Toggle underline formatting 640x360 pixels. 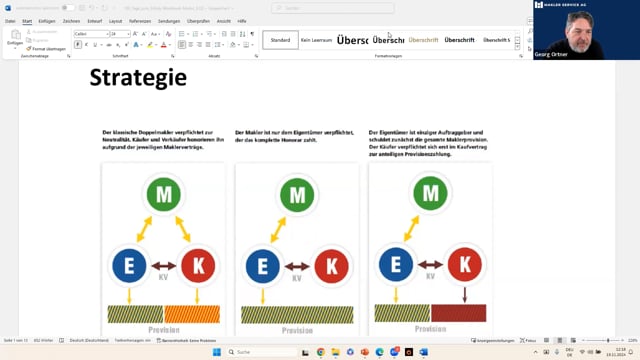[x=95, y=45]
